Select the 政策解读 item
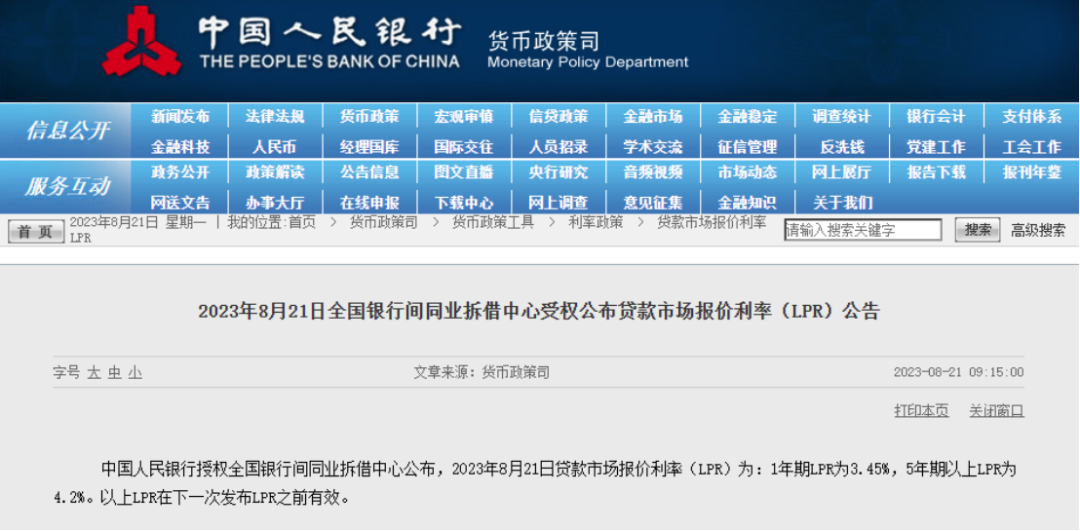Viewport: 1080px width, 531px height. (x=274, y=172)
